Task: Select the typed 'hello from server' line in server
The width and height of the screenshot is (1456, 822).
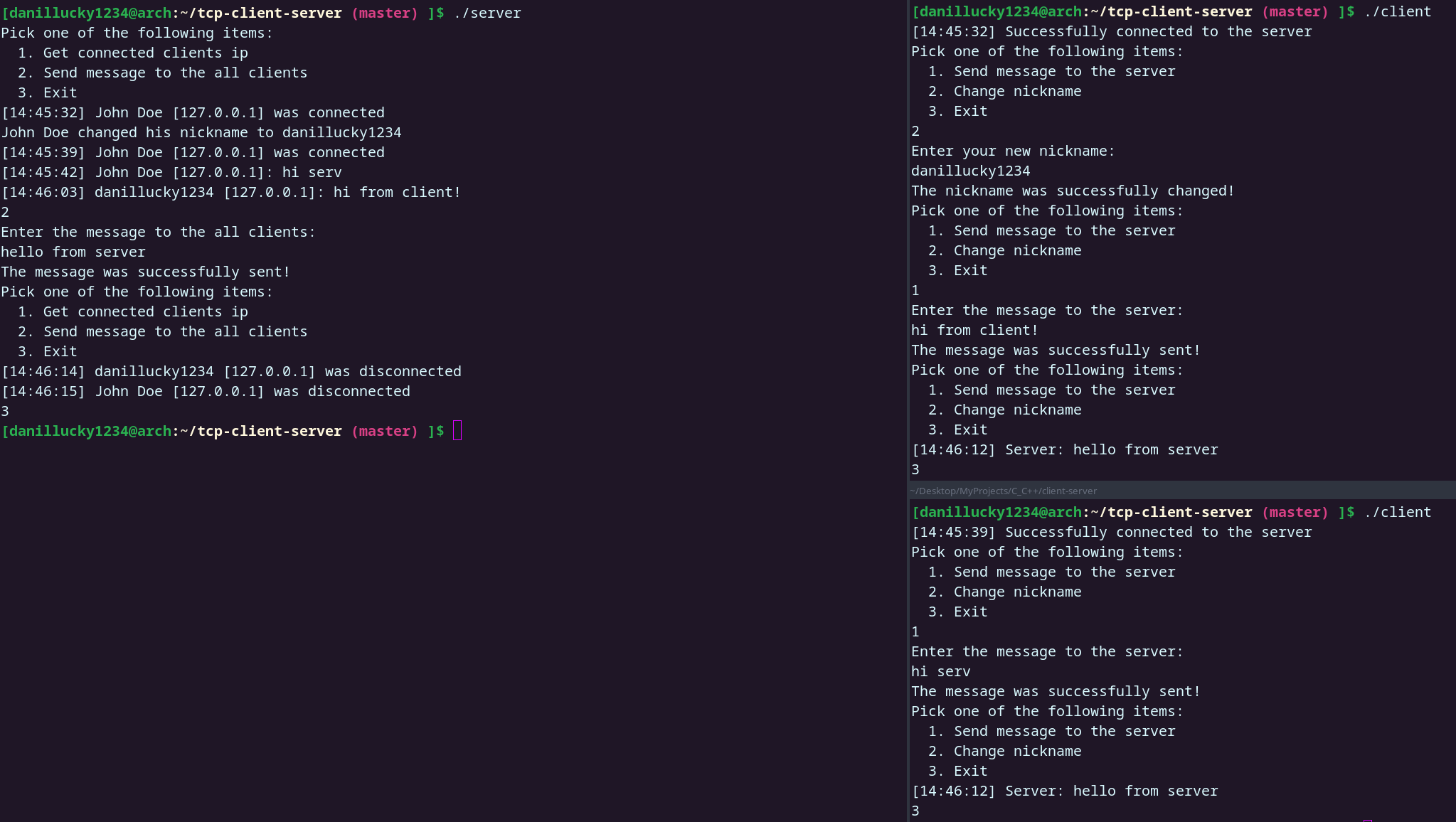Action: pyautogui.click(x=73, y=252)
